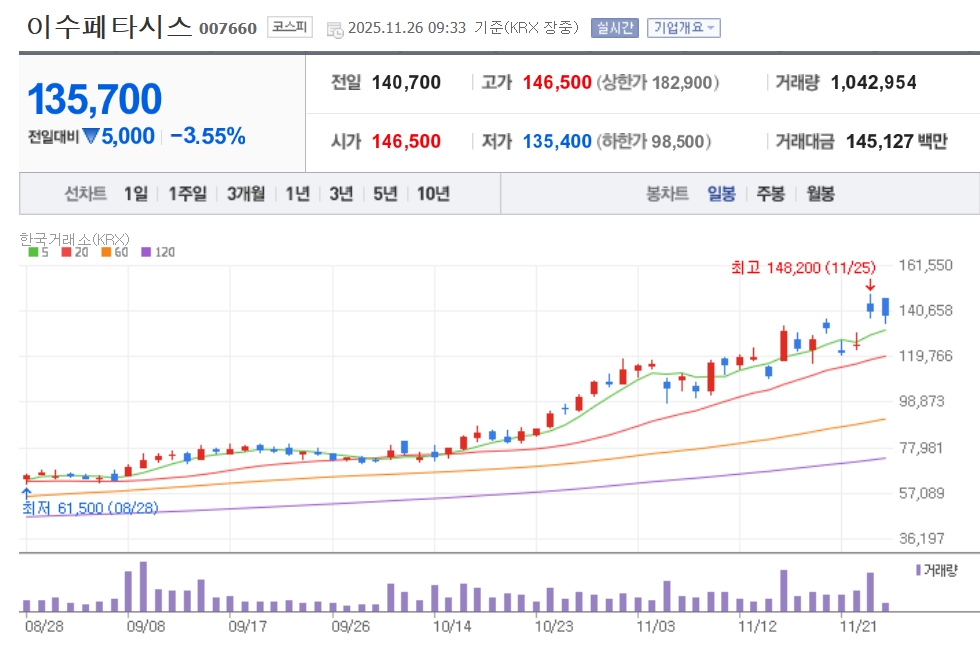Click the 코스피 market badge
The image size is (980, 667).
(291, 27)
